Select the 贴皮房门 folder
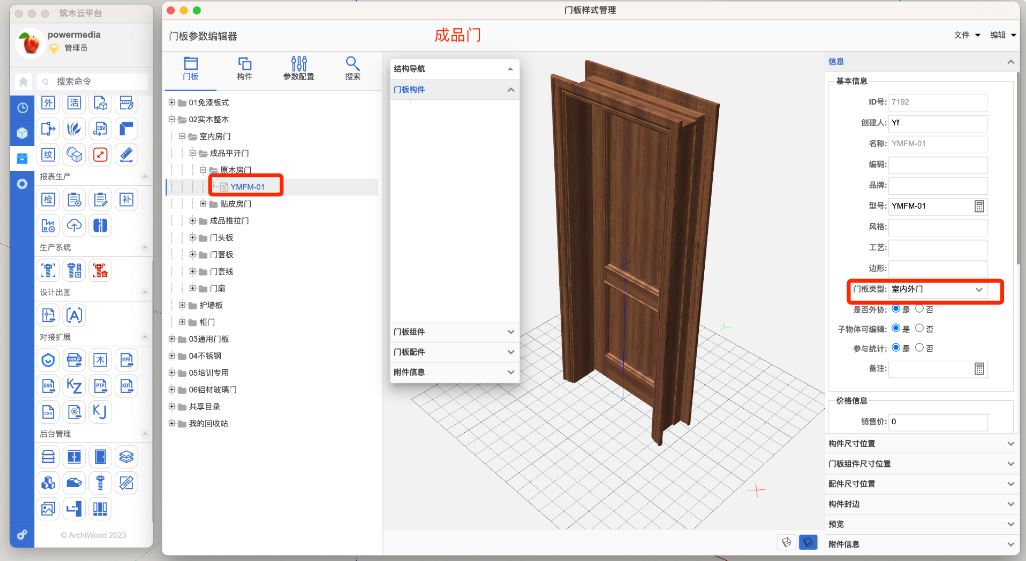Viewport: 1026px width, 561px height. [x=236, y=204]
